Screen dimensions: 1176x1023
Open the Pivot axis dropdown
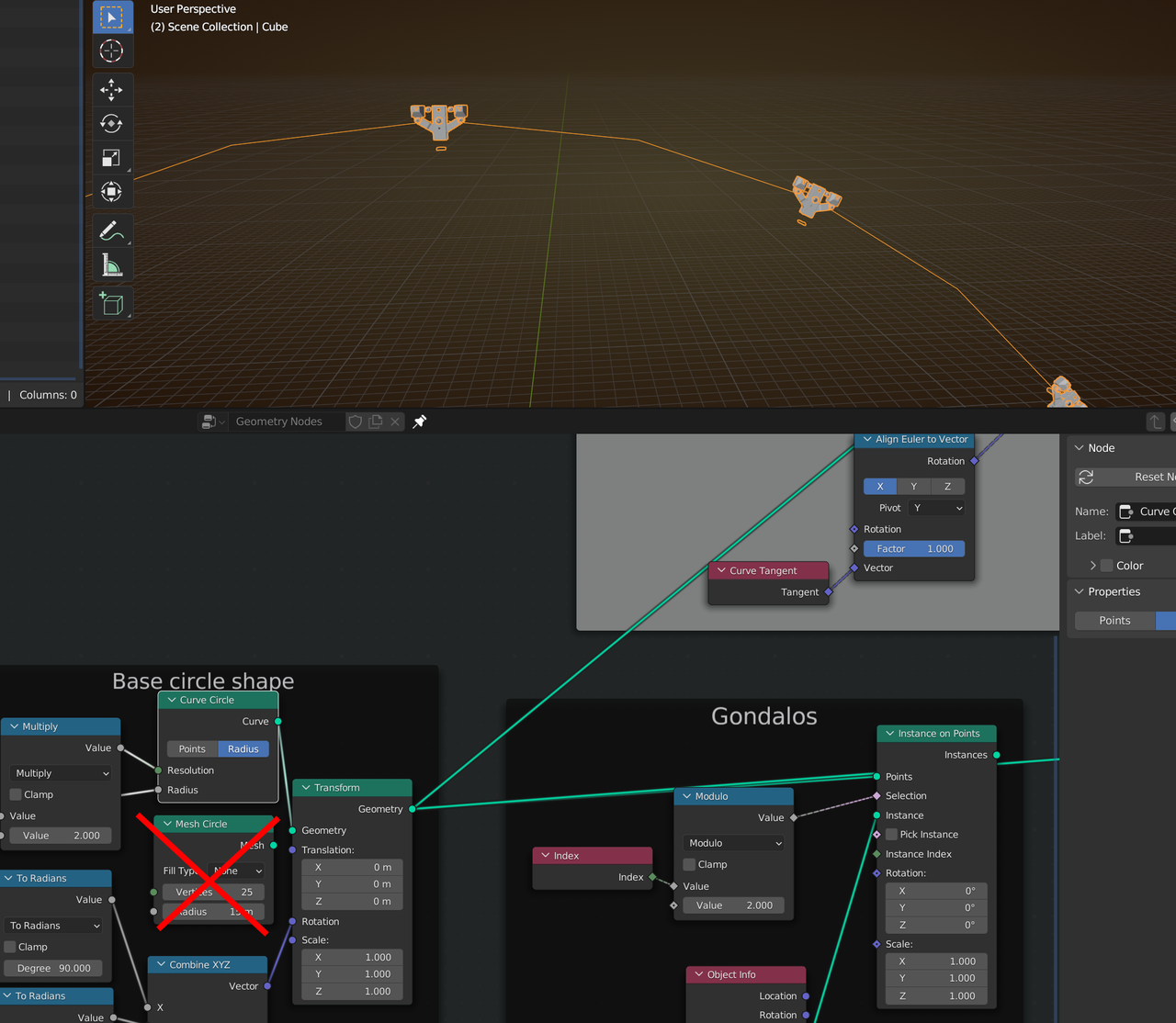click(938, 508)
